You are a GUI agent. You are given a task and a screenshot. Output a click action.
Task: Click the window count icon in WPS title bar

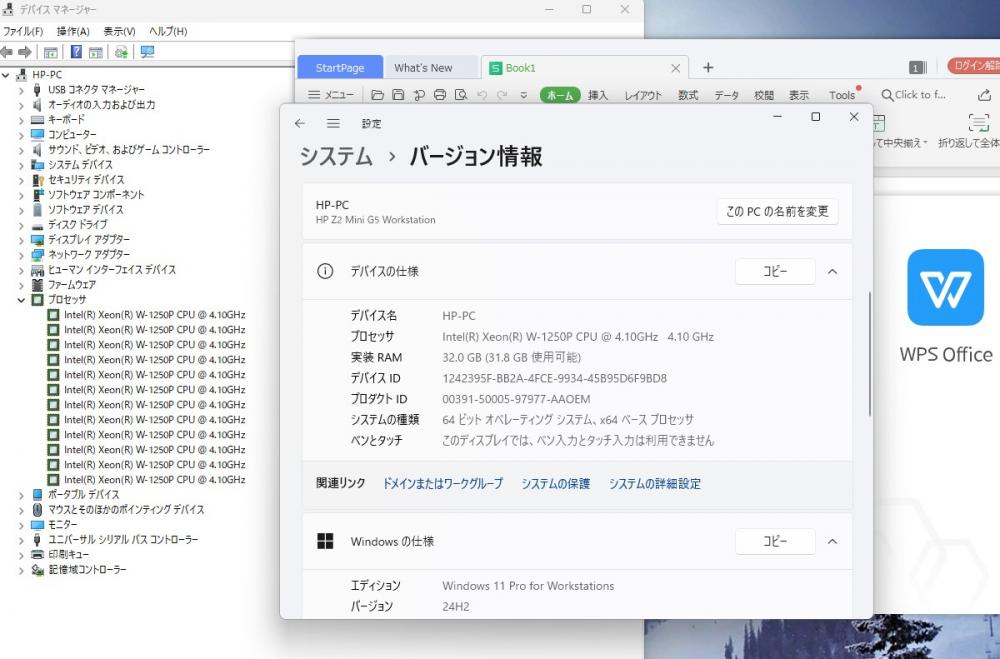[917, 68]
